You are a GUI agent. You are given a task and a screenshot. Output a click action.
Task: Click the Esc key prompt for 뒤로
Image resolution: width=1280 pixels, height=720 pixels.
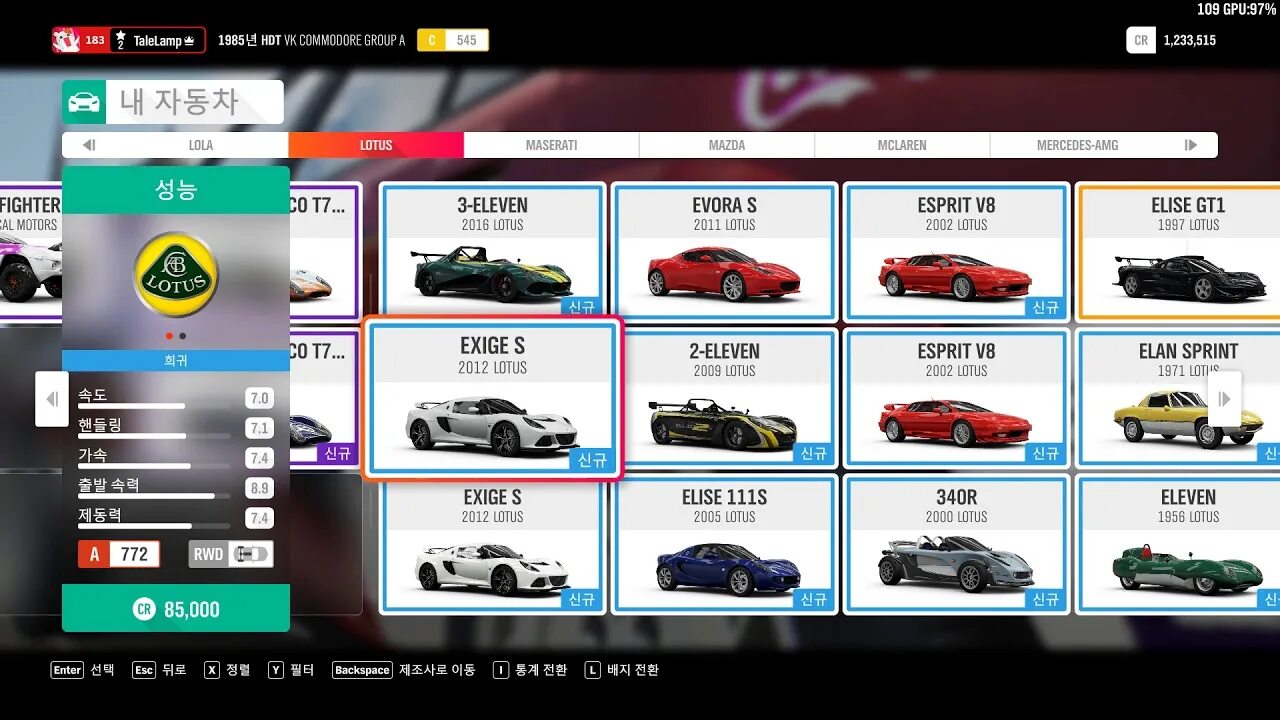144,670
